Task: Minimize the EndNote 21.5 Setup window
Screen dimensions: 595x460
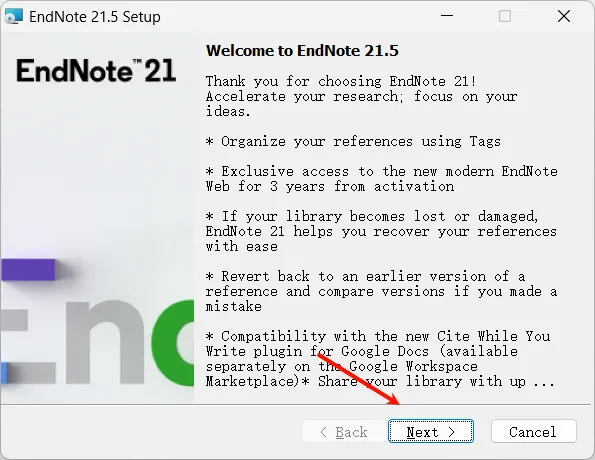Action: pyautogui.click(x=447, y=16)
